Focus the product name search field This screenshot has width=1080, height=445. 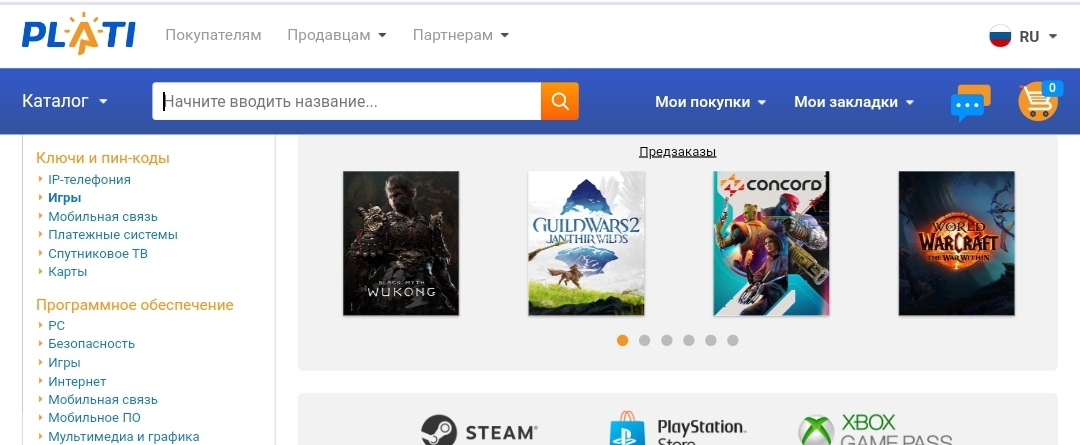point(346,101)
